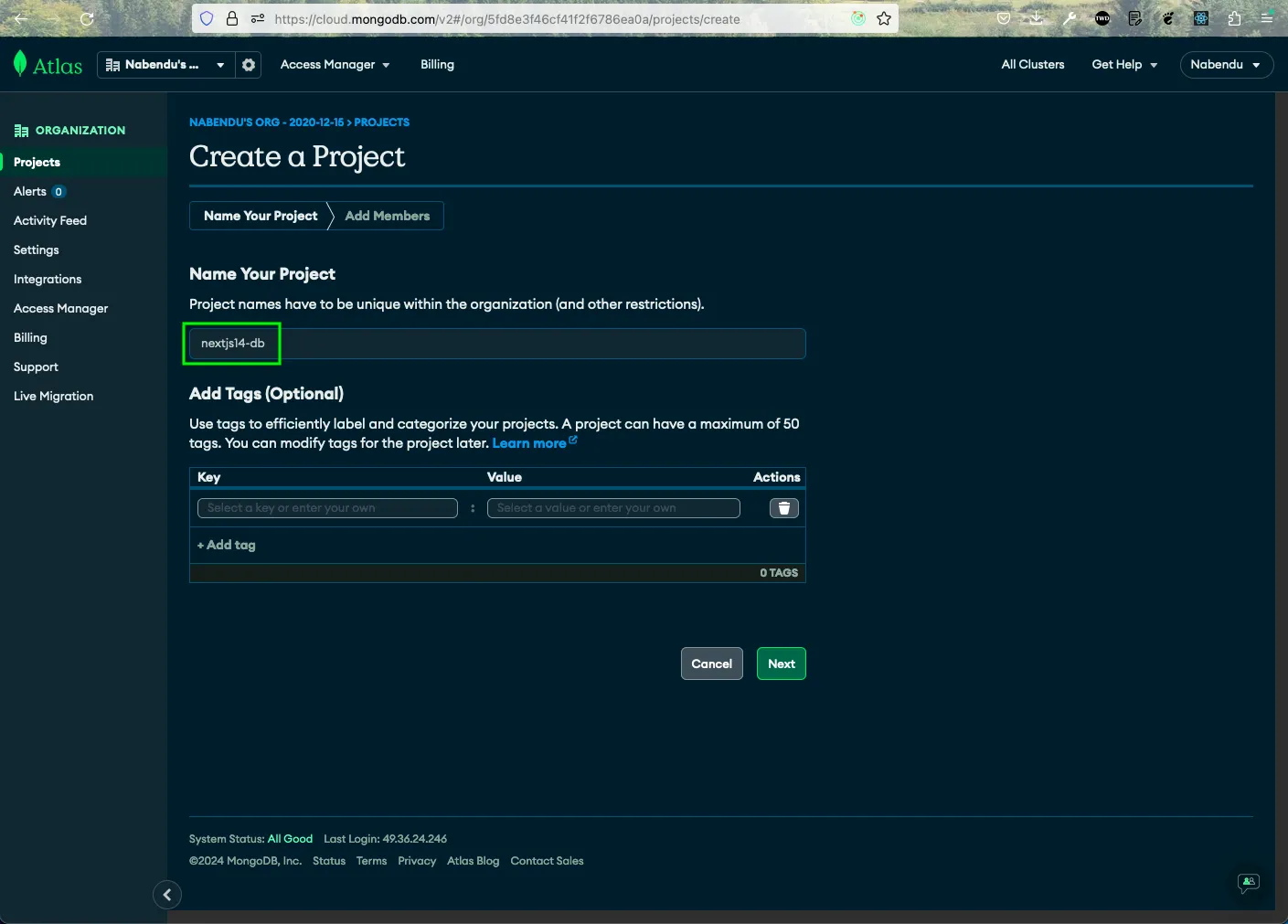
Task: Expand the Get Help dropdown
Action: 1124,65
